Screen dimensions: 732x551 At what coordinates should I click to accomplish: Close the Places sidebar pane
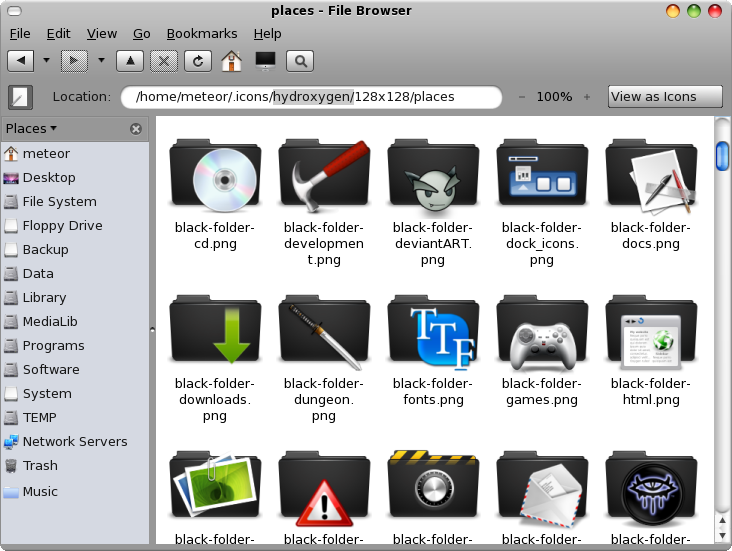(x=136, y=129)
